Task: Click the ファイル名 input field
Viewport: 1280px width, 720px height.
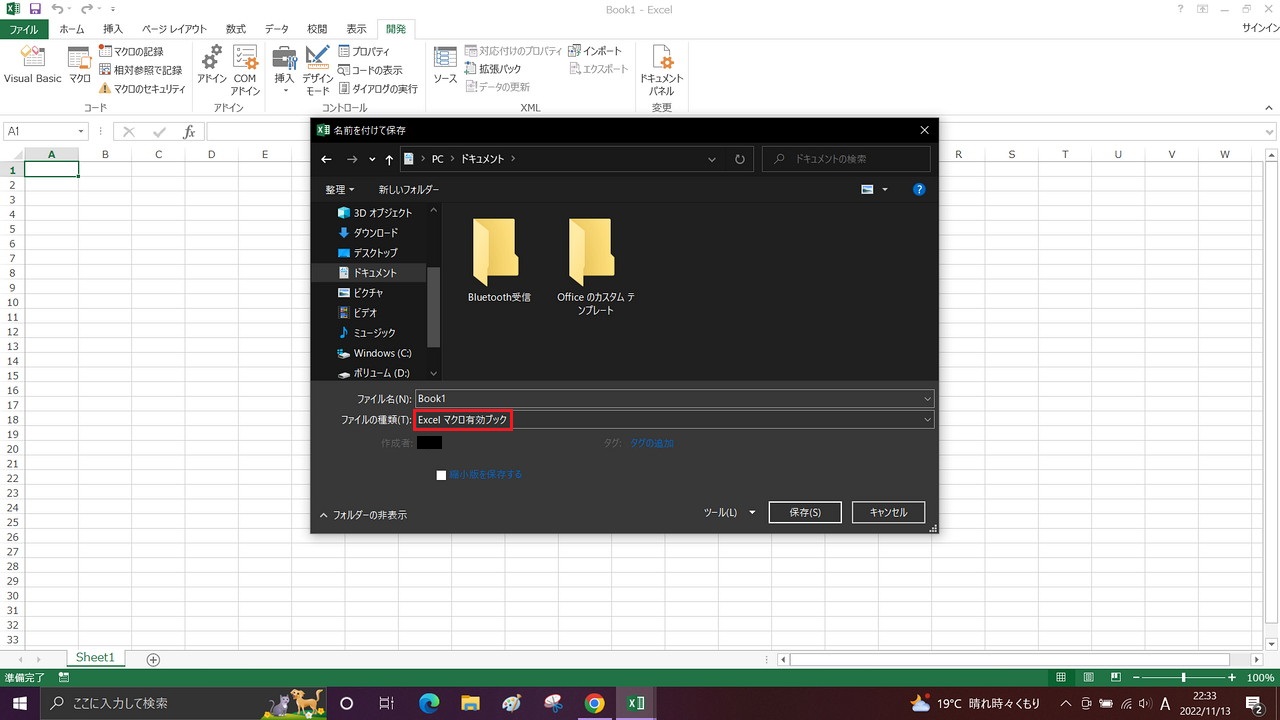Action: [674, 399]
